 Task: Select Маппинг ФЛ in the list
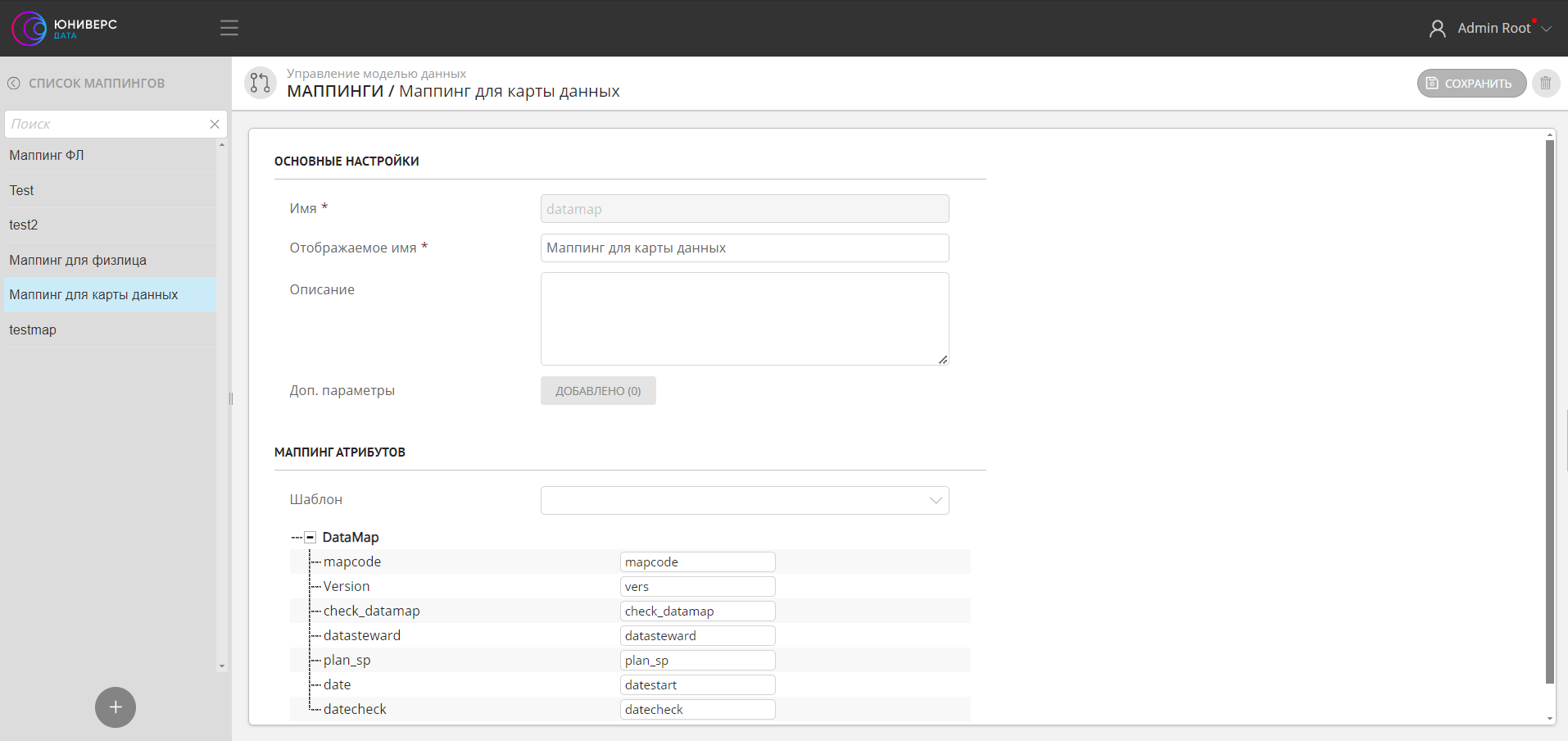point(47,155)
